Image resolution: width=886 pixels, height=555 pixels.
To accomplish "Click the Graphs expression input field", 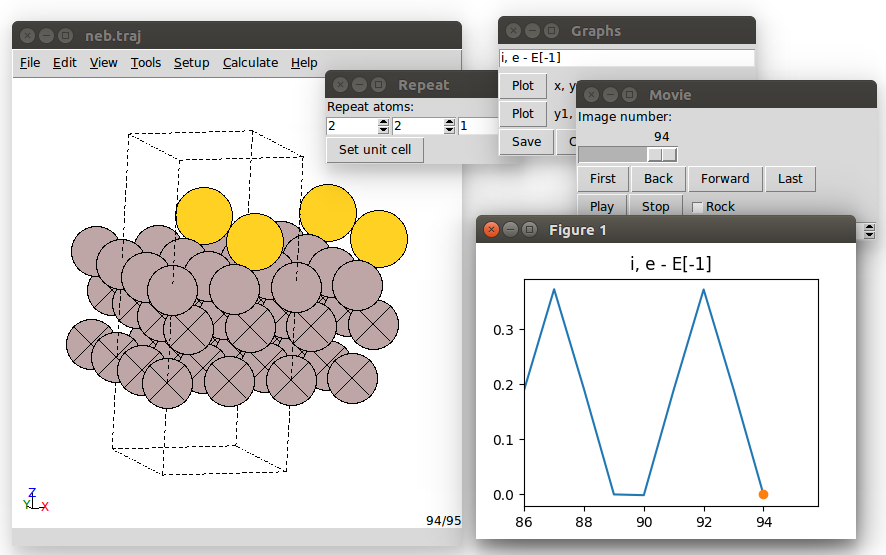I will [626, 58].
